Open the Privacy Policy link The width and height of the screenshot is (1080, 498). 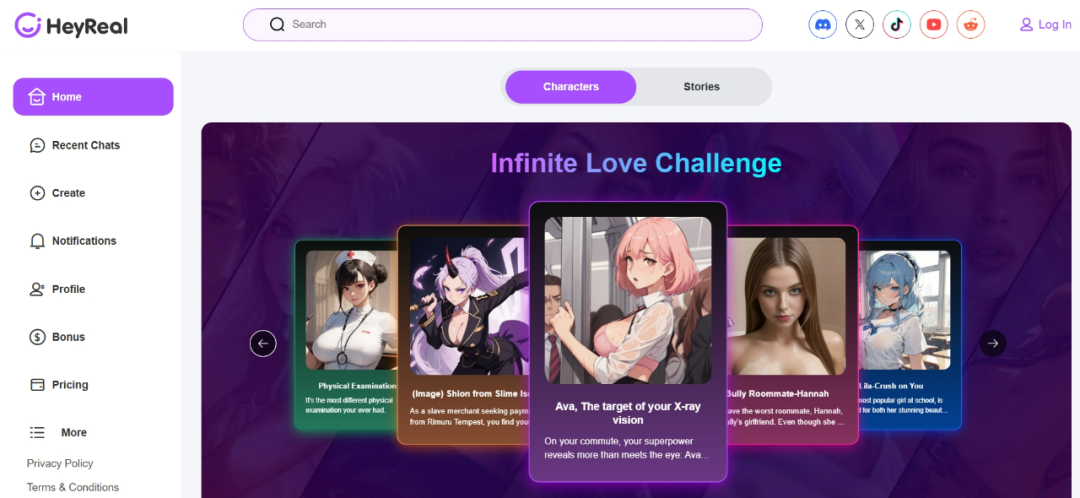(x=60, y=464)
